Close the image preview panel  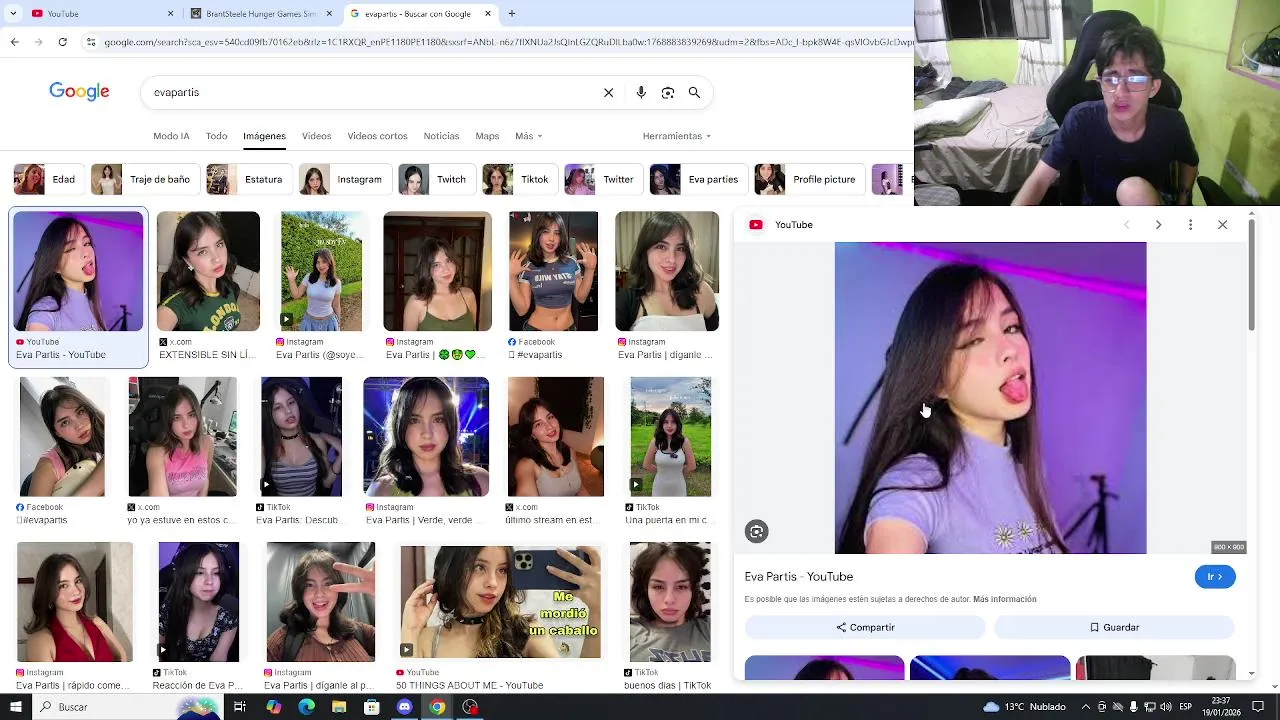pyautogui.click(x=1222, y=225)
